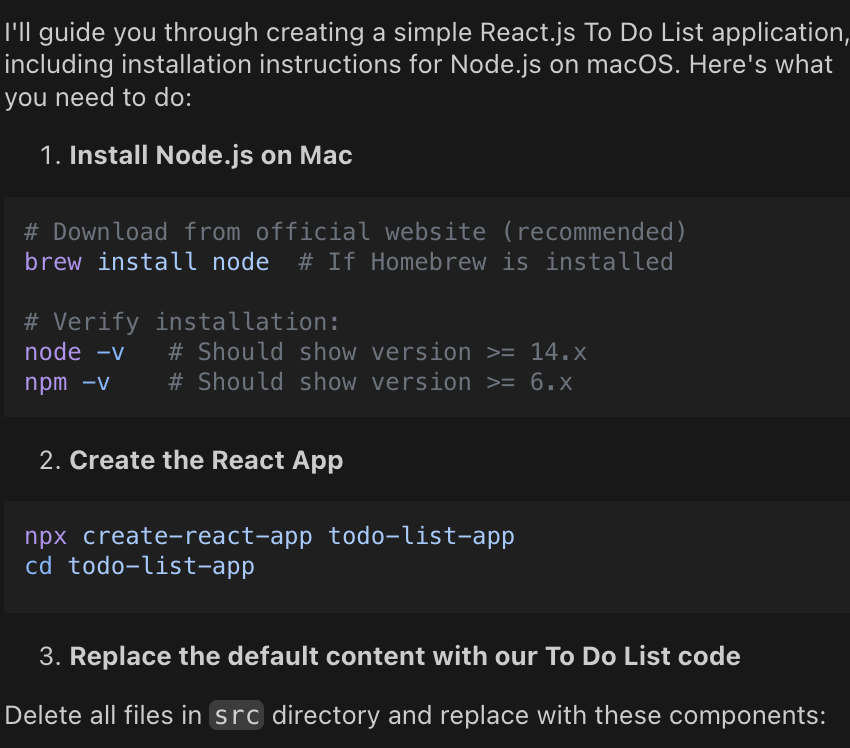The width and height of the screenshot is (850, 748).
Task: Click the 'npm -v' command line
Action: (67, 382)
